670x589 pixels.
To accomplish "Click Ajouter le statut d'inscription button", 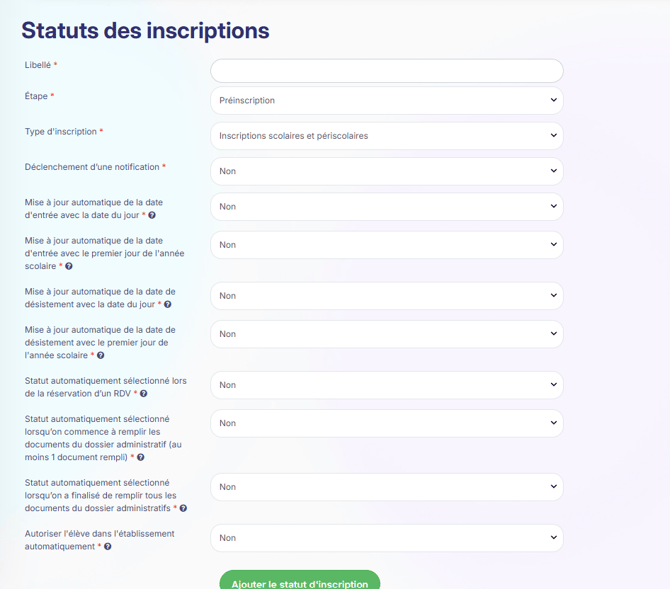I will pyautogui.click(x=300, y=581).
